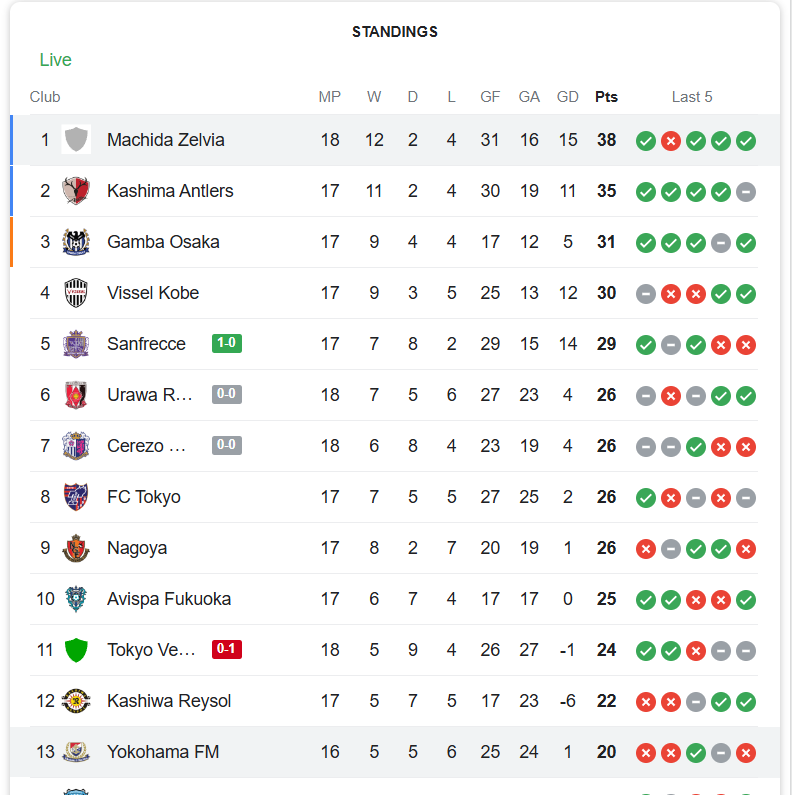
Task: Click the Last 5 column header
Action: click(692, 97)
